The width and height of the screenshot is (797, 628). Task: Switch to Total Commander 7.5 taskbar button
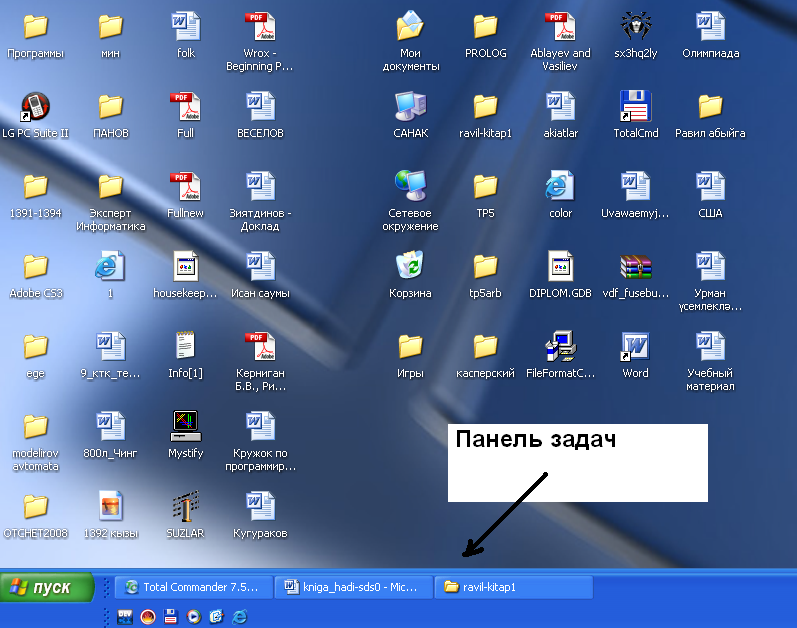coord(193,587)
